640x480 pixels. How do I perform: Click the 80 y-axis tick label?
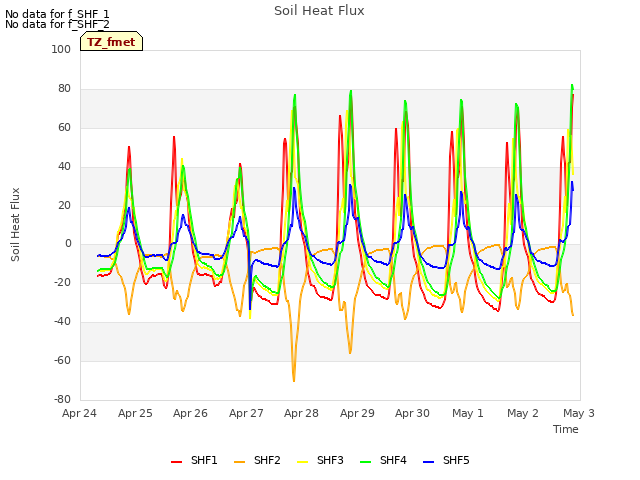pos(64,89)
